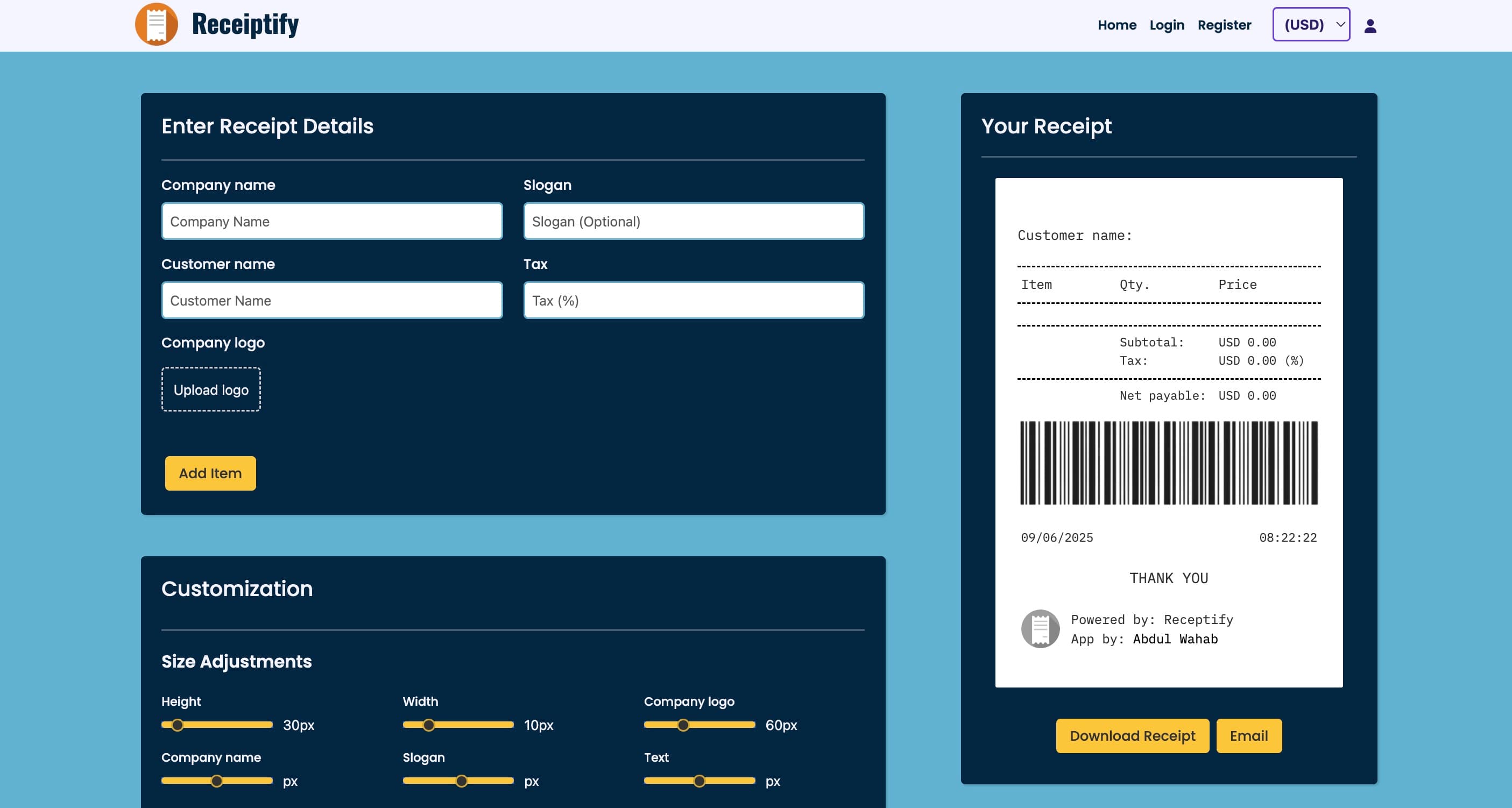The width and height of the screenshot is (1512, 808).
Task: Open the USD currency dropdown
Action: pos(1311,25)
